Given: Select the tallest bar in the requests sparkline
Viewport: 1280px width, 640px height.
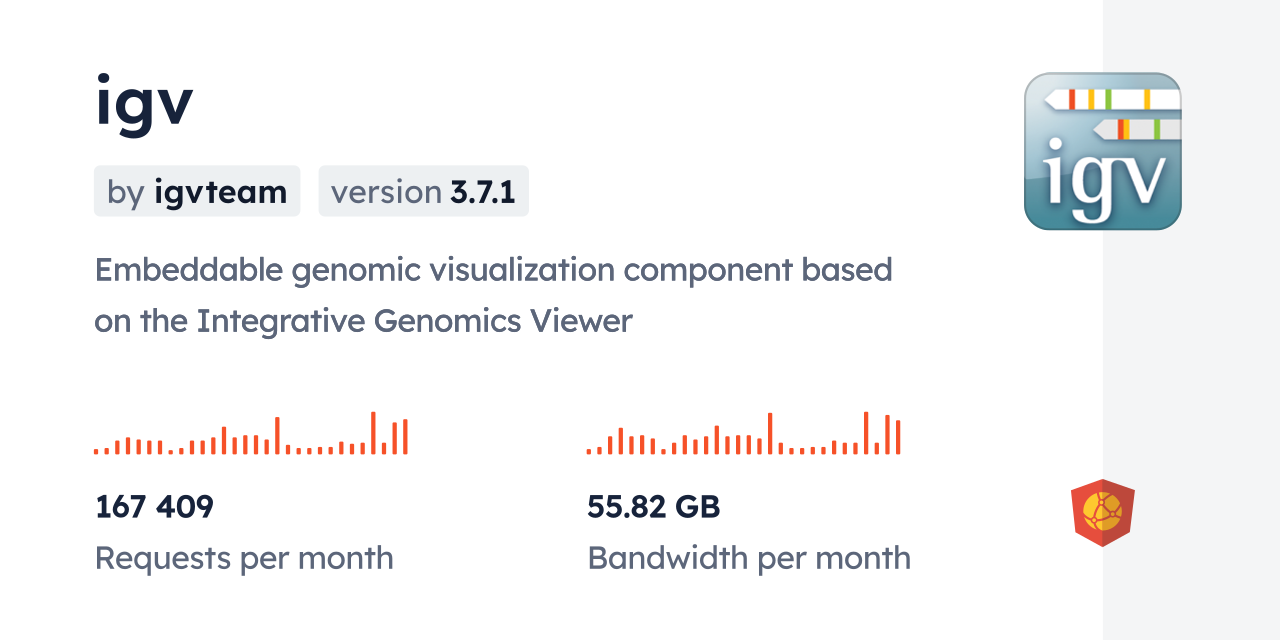Looking at the screenshot, I should [x=373, y=433].
